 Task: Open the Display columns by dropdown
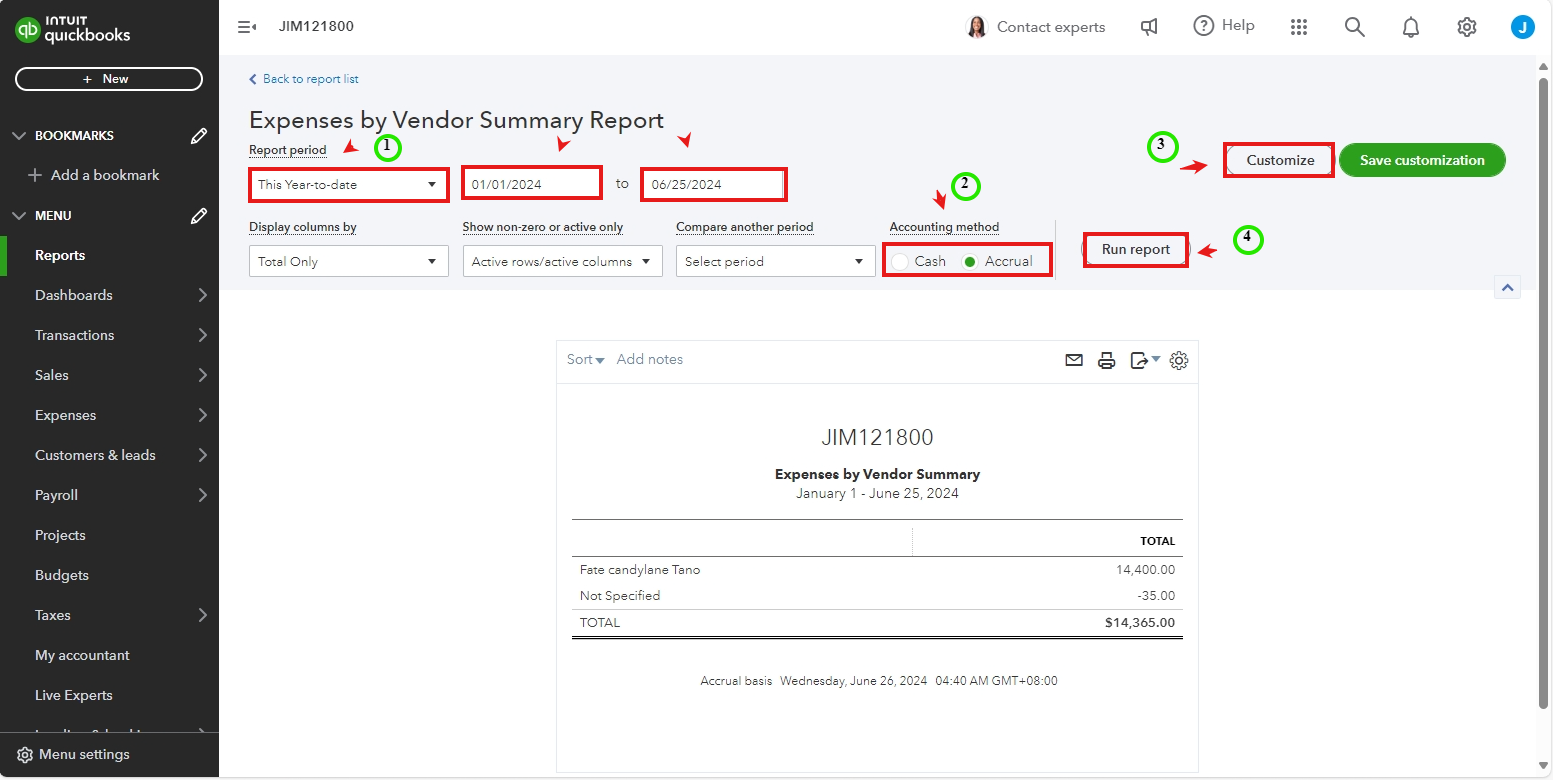(348, 262)
